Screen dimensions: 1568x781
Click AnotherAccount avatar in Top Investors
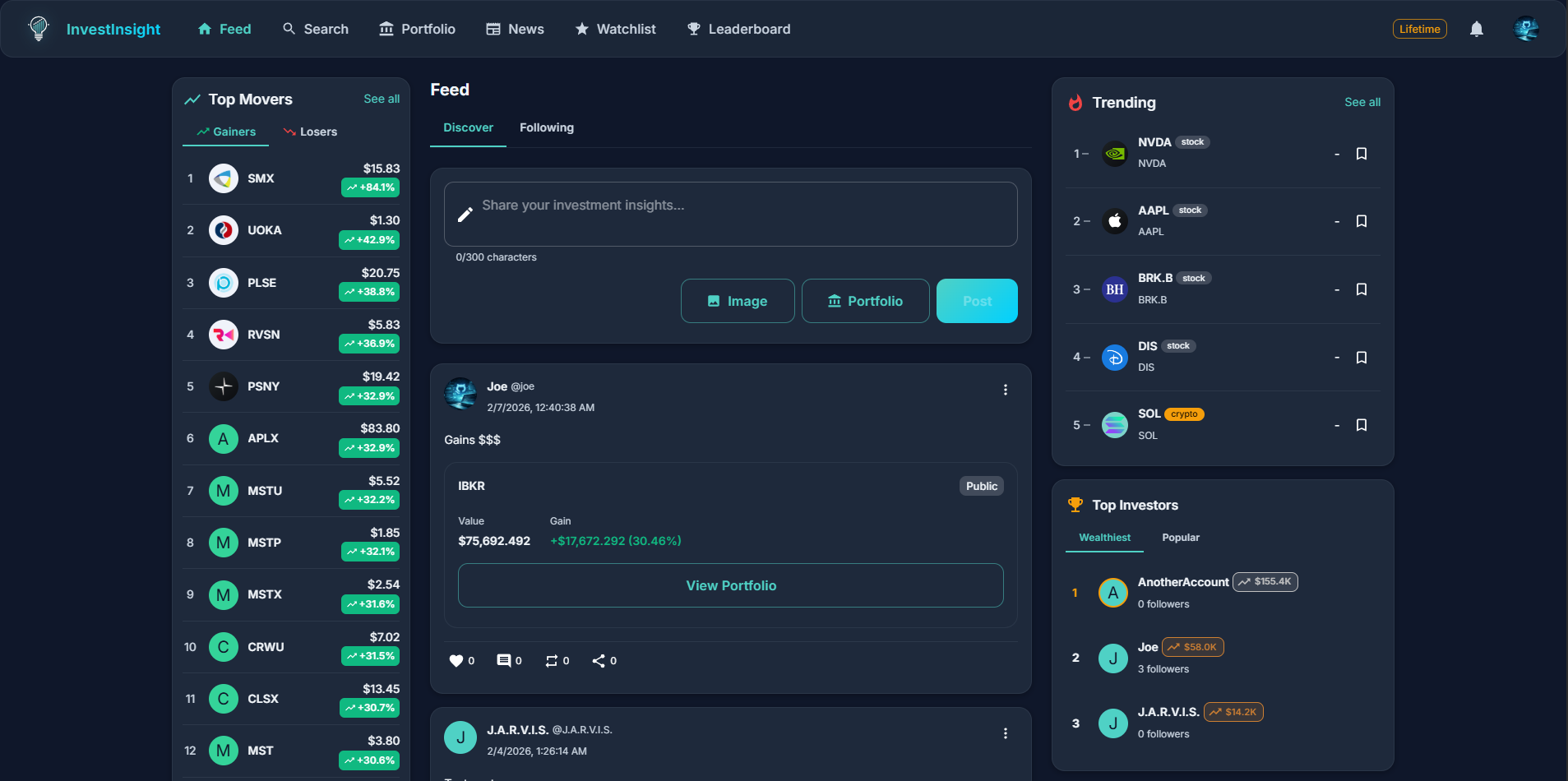click(x=1113, y=593)
